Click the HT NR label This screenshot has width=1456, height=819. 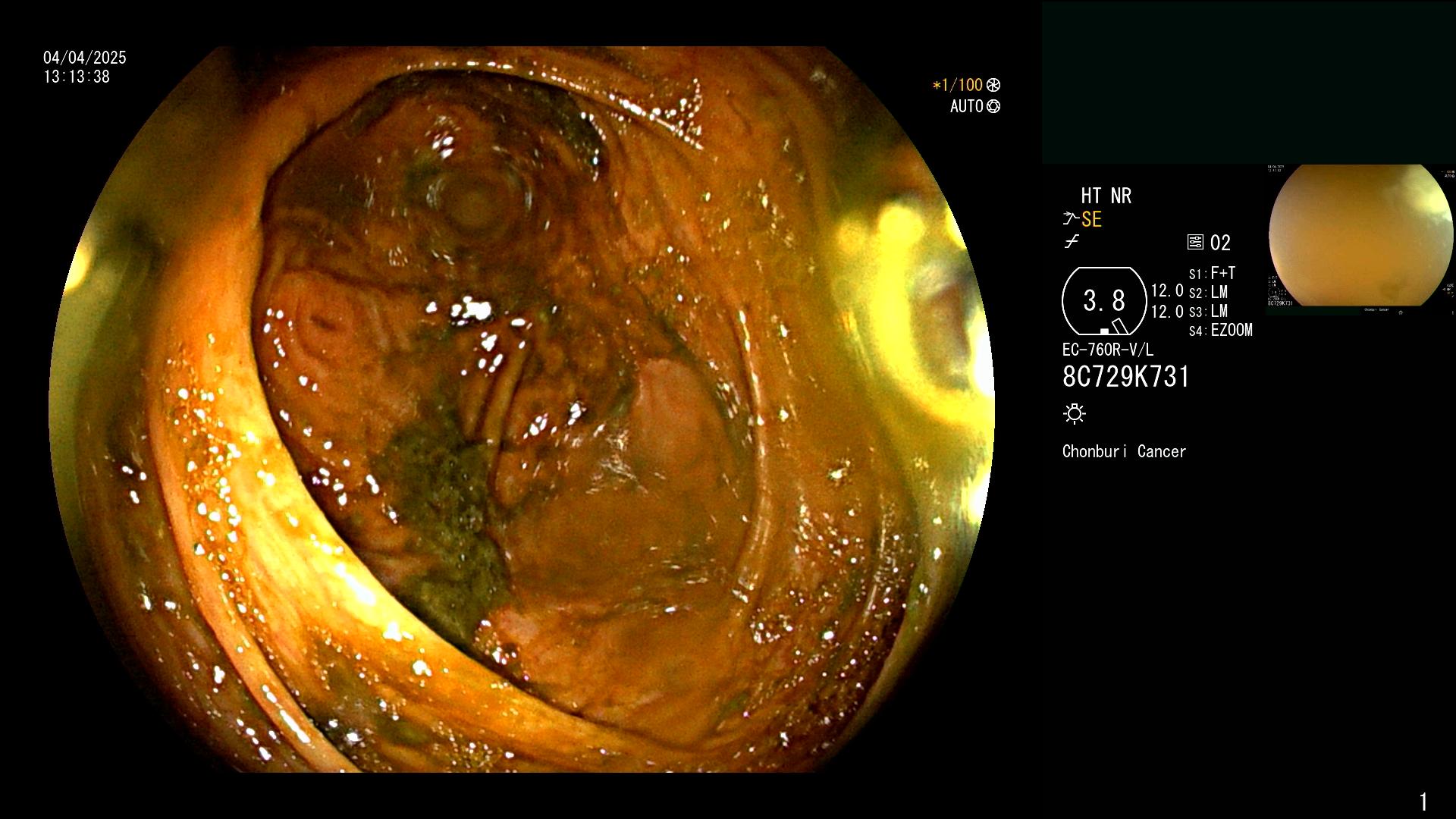[1106, 196]
